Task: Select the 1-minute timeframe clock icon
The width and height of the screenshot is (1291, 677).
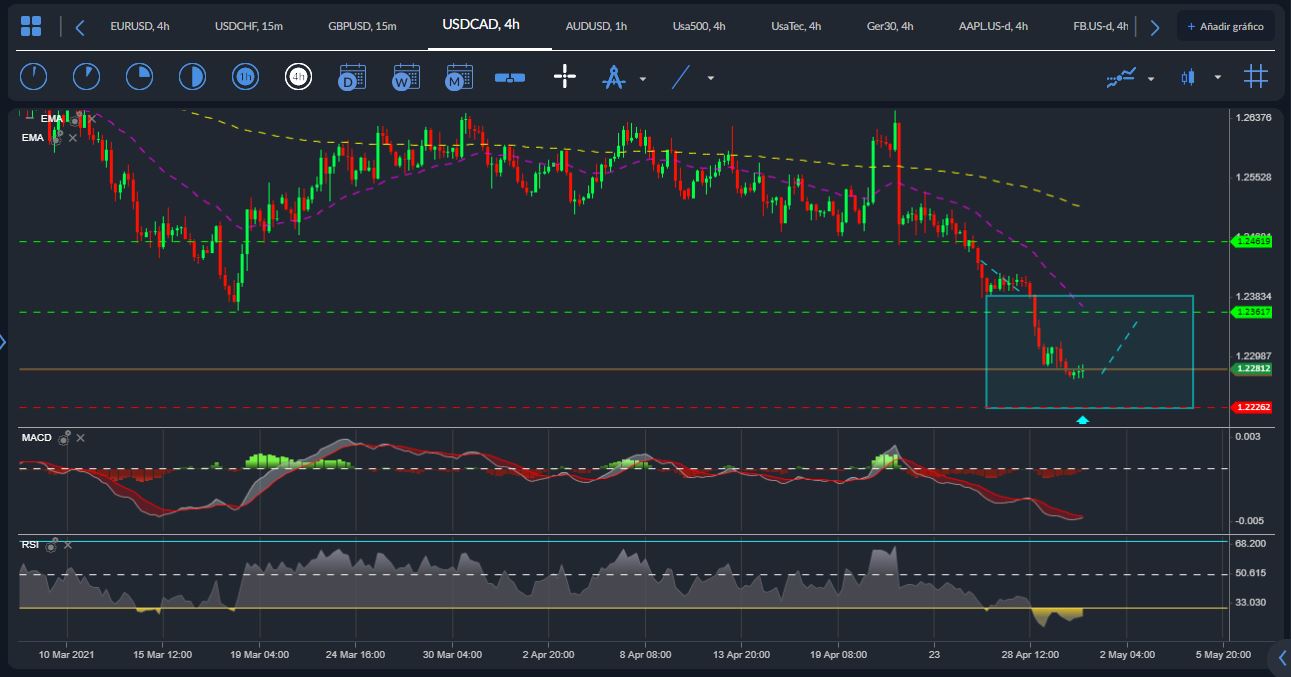Action: [x=33, y=76]
